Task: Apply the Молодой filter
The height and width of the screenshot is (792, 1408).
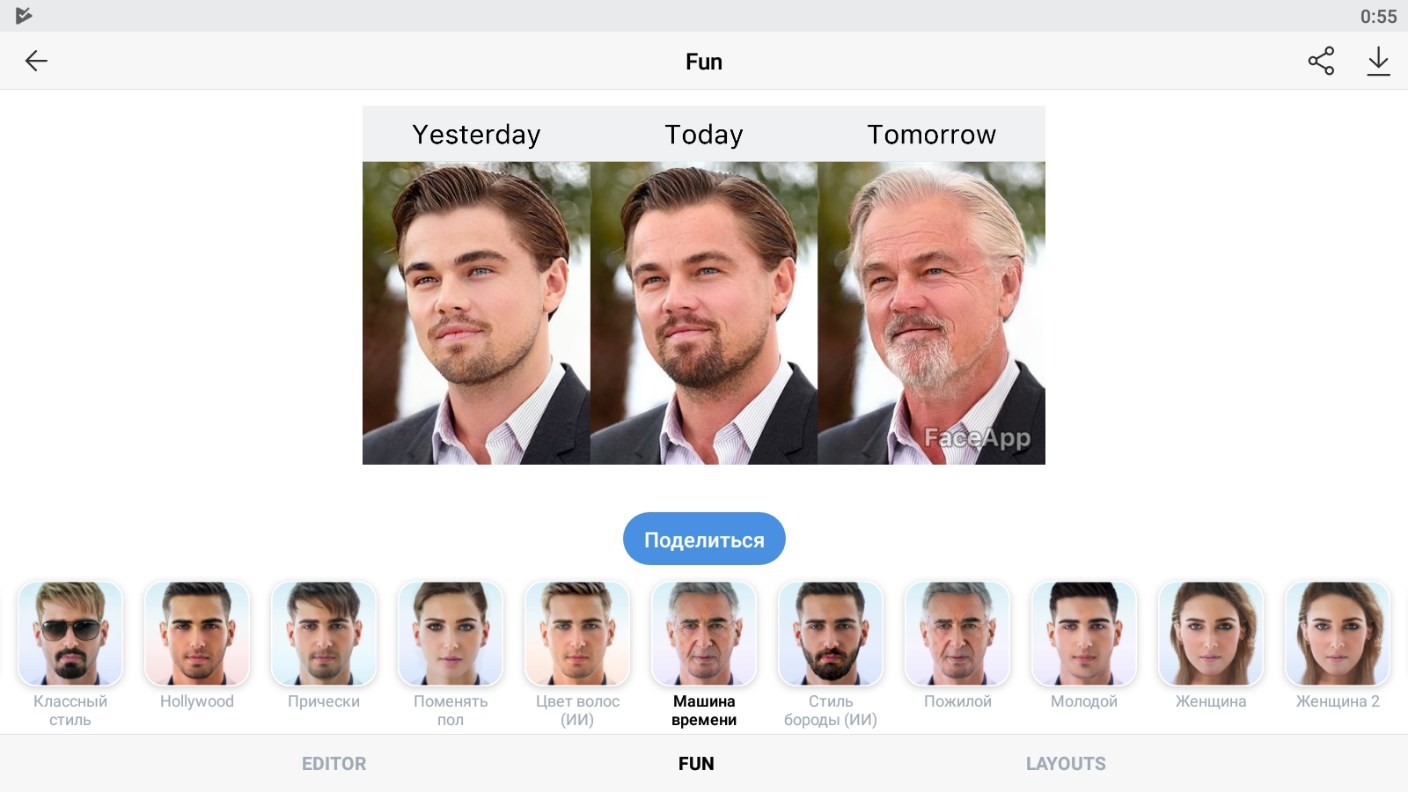Action: pos(1084,634)
